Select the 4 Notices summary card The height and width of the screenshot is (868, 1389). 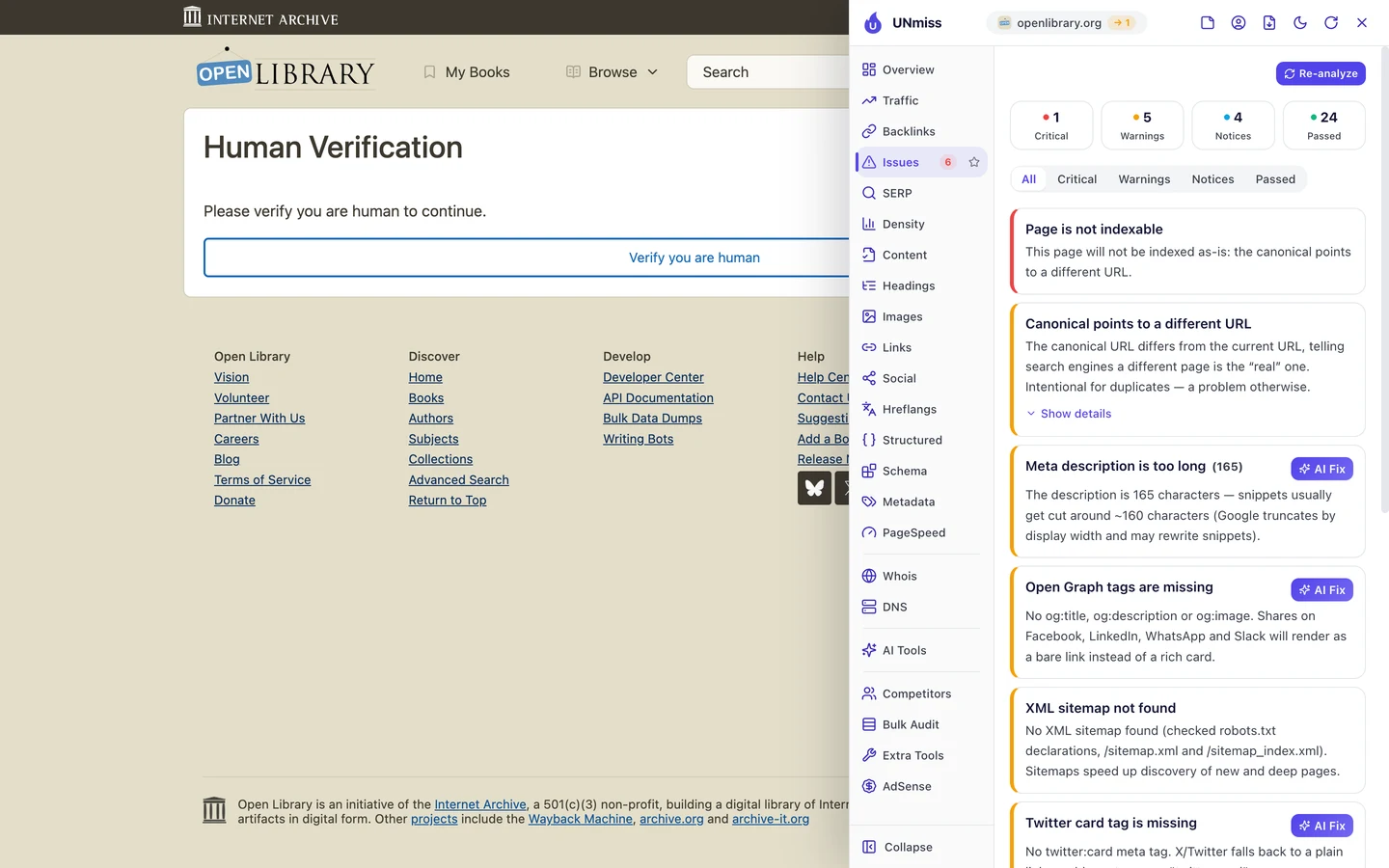1233,125
